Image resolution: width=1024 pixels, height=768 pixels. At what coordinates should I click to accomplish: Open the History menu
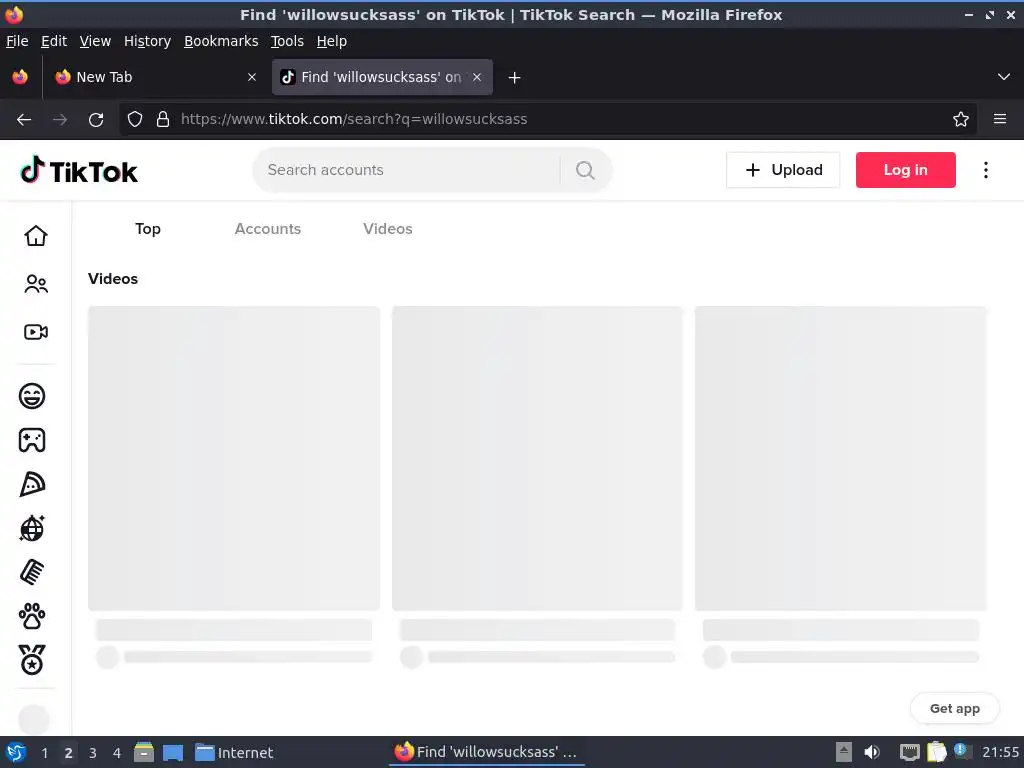148,41
